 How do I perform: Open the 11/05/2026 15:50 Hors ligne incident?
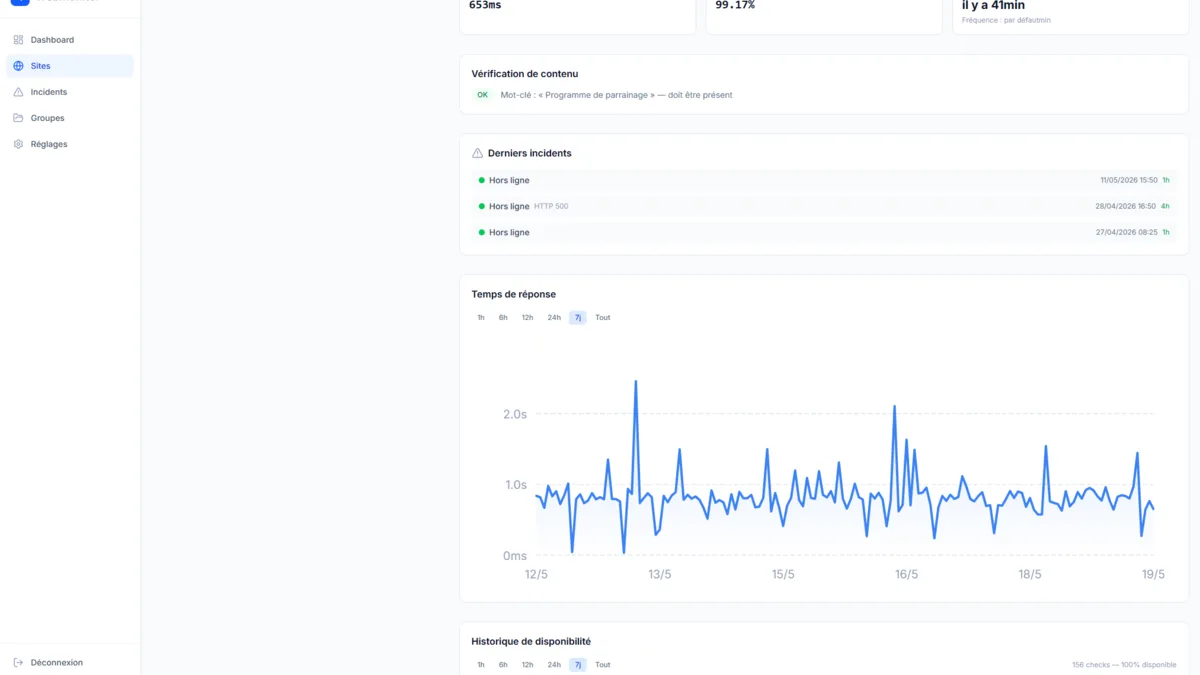click(x=824, y=180)
